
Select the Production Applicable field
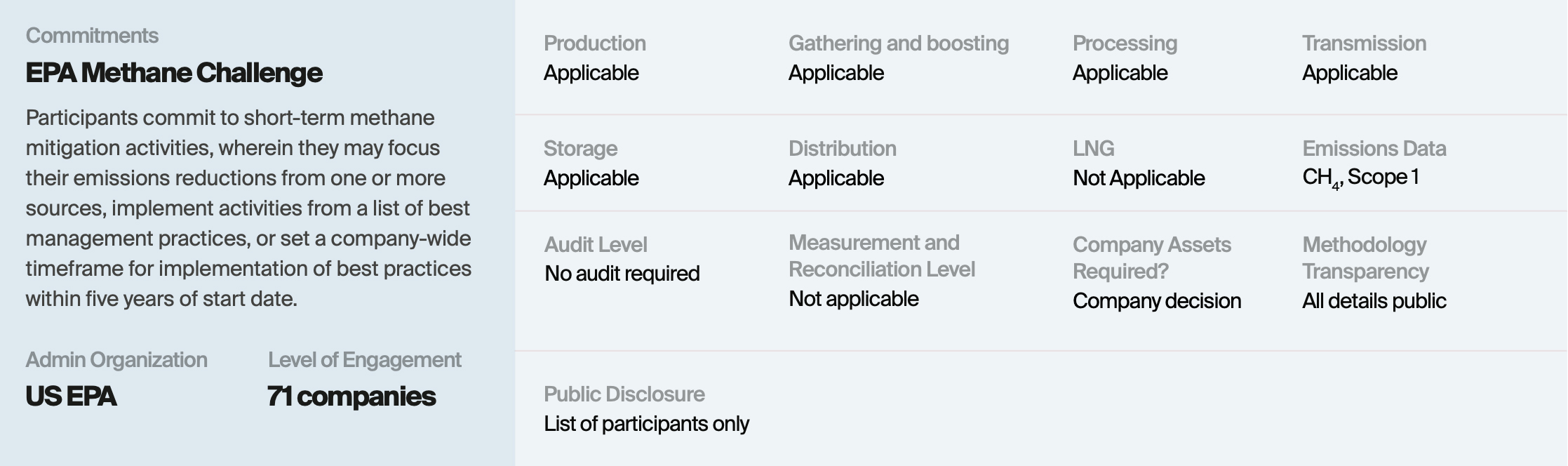(x=595, y=58)
